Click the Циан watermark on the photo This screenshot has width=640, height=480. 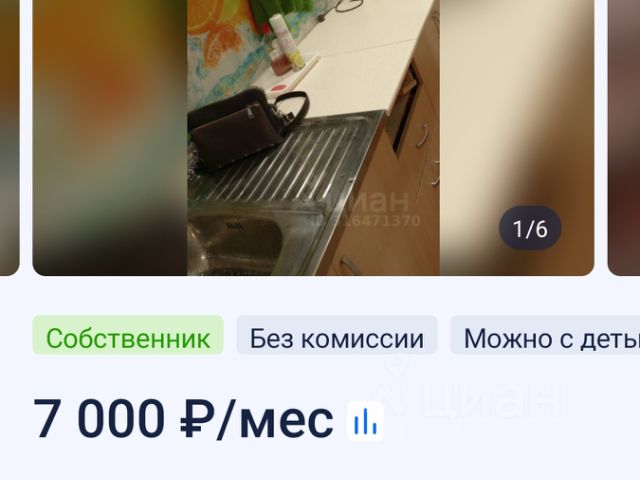tap(369, 202)
